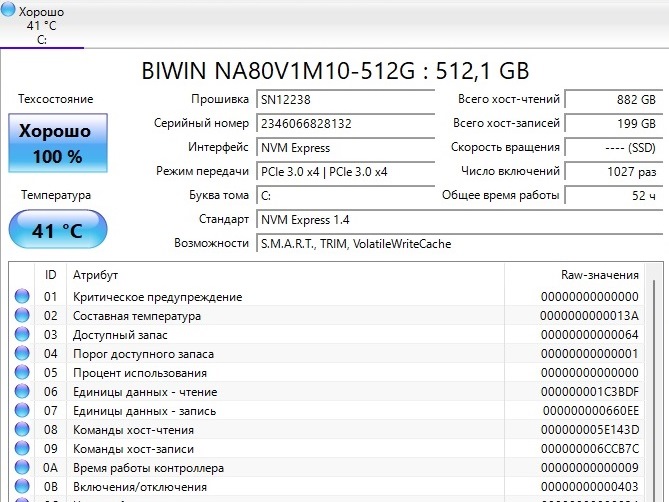Select attribute Единицы данных - запись
The image size is (669, 502).
coord(144,411)
